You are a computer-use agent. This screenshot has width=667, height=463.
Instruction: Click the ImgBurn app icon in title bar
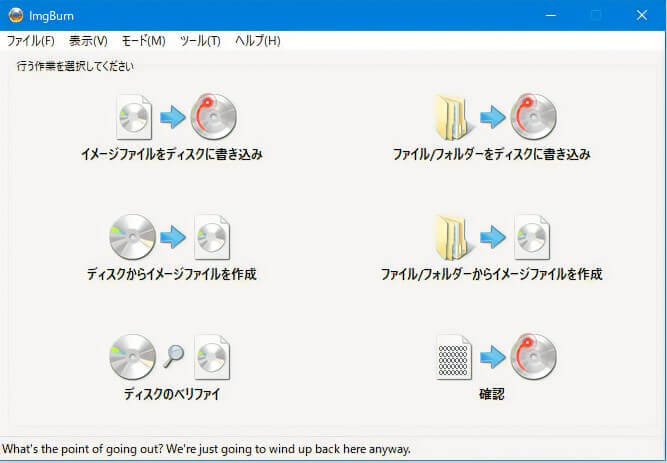(x=14, y=15)
